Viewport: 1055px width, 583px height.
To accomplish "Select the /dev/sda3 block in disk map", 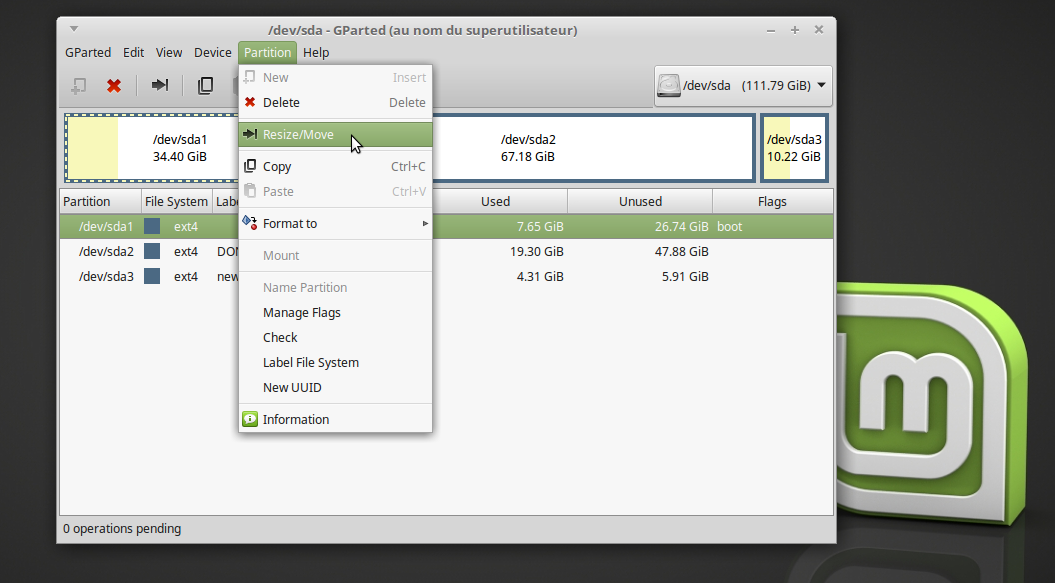I will (x=794, y=148).
